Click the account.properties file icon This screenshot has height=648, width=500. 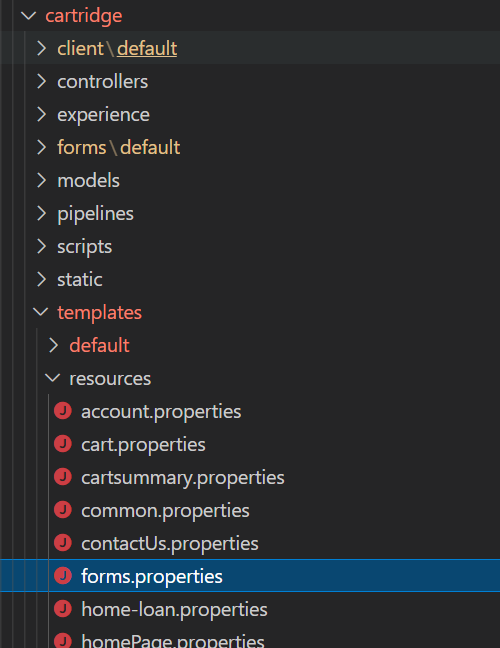point(63,411)
